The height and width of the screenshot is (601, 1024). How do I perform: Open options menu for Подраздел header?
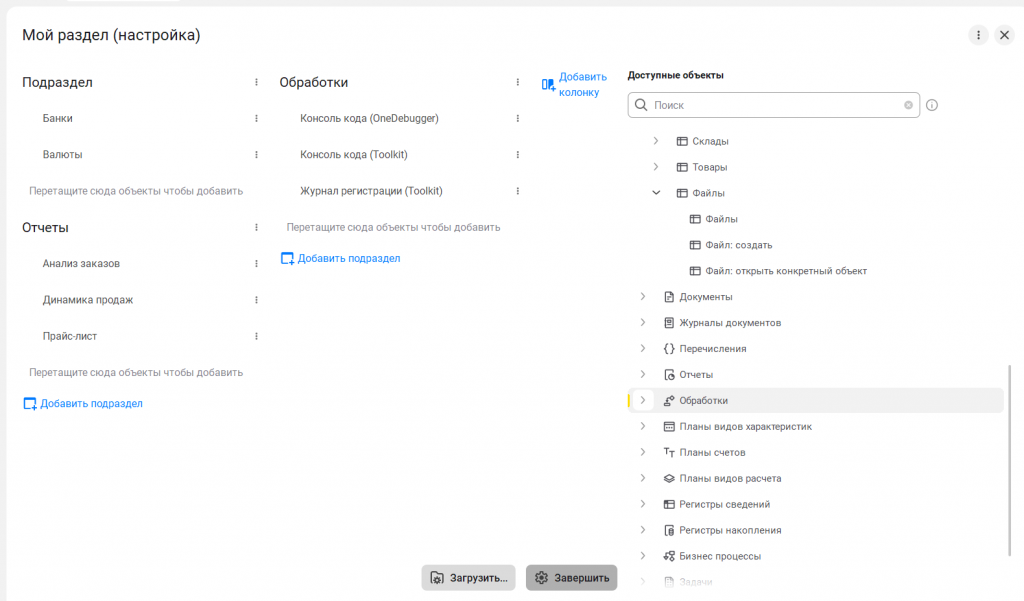tap(256, 83)
